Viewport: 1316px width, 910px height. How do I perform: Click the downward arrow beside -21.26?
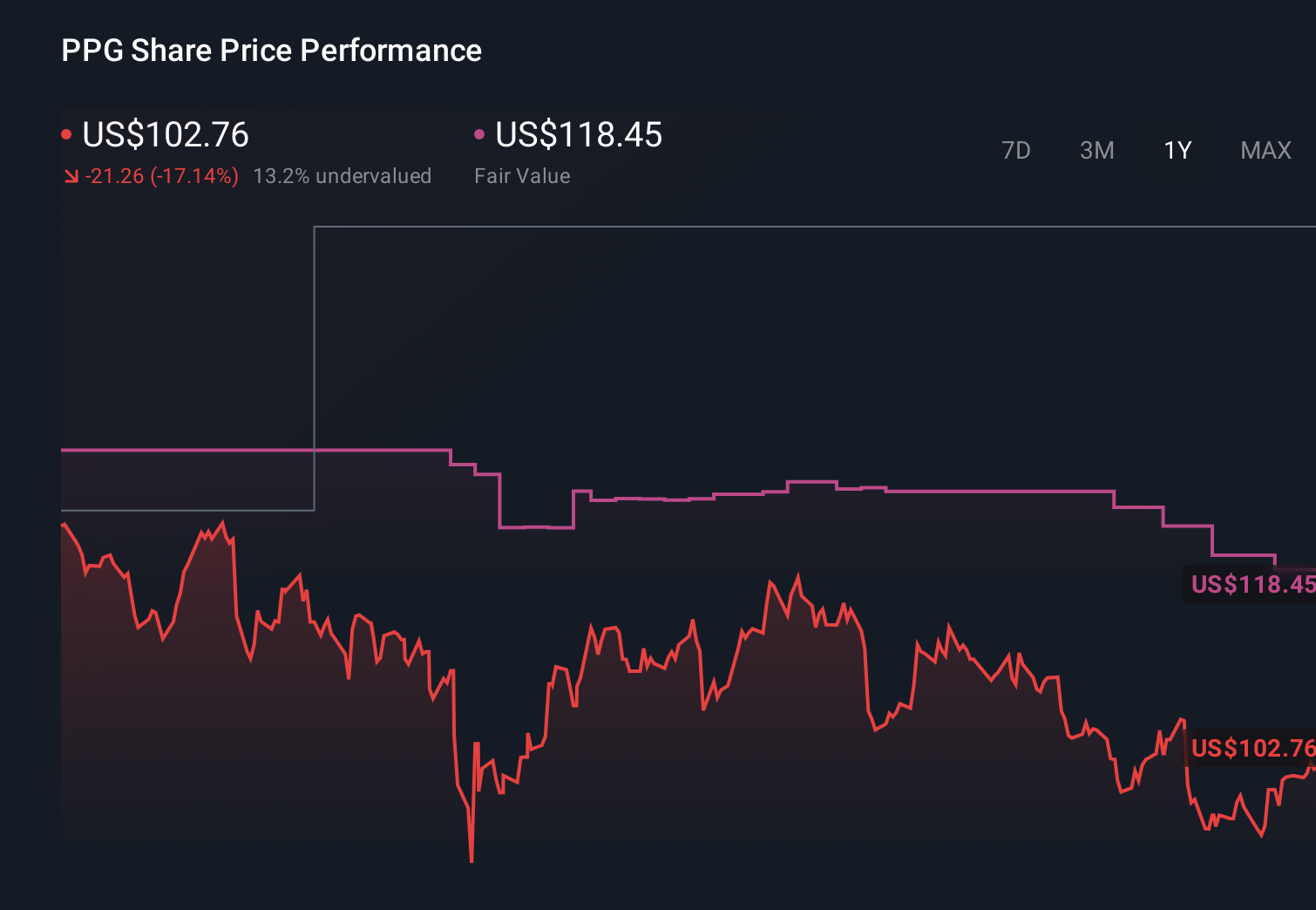click(x=72, y=176)
